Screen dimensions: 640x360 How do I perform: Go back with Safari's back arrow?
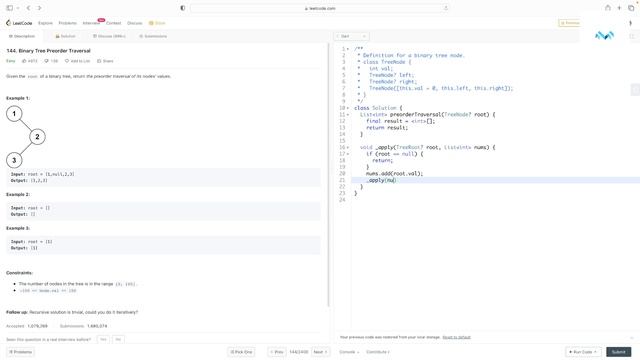click(x=29, y=8)
